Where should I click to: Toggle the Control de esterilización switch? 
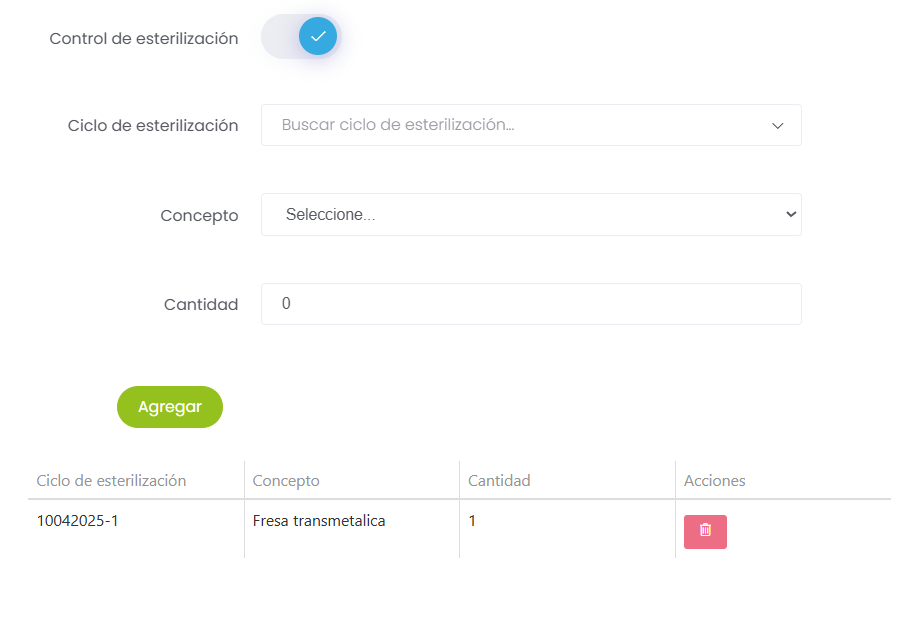coord(301,37)
